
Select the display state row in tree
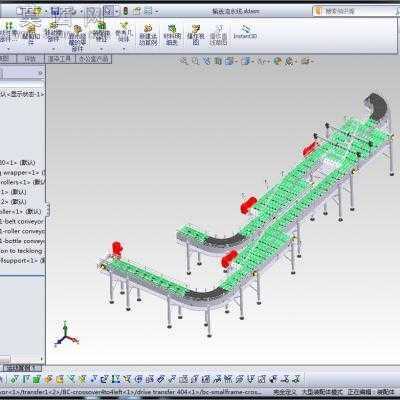click(22, 94)
